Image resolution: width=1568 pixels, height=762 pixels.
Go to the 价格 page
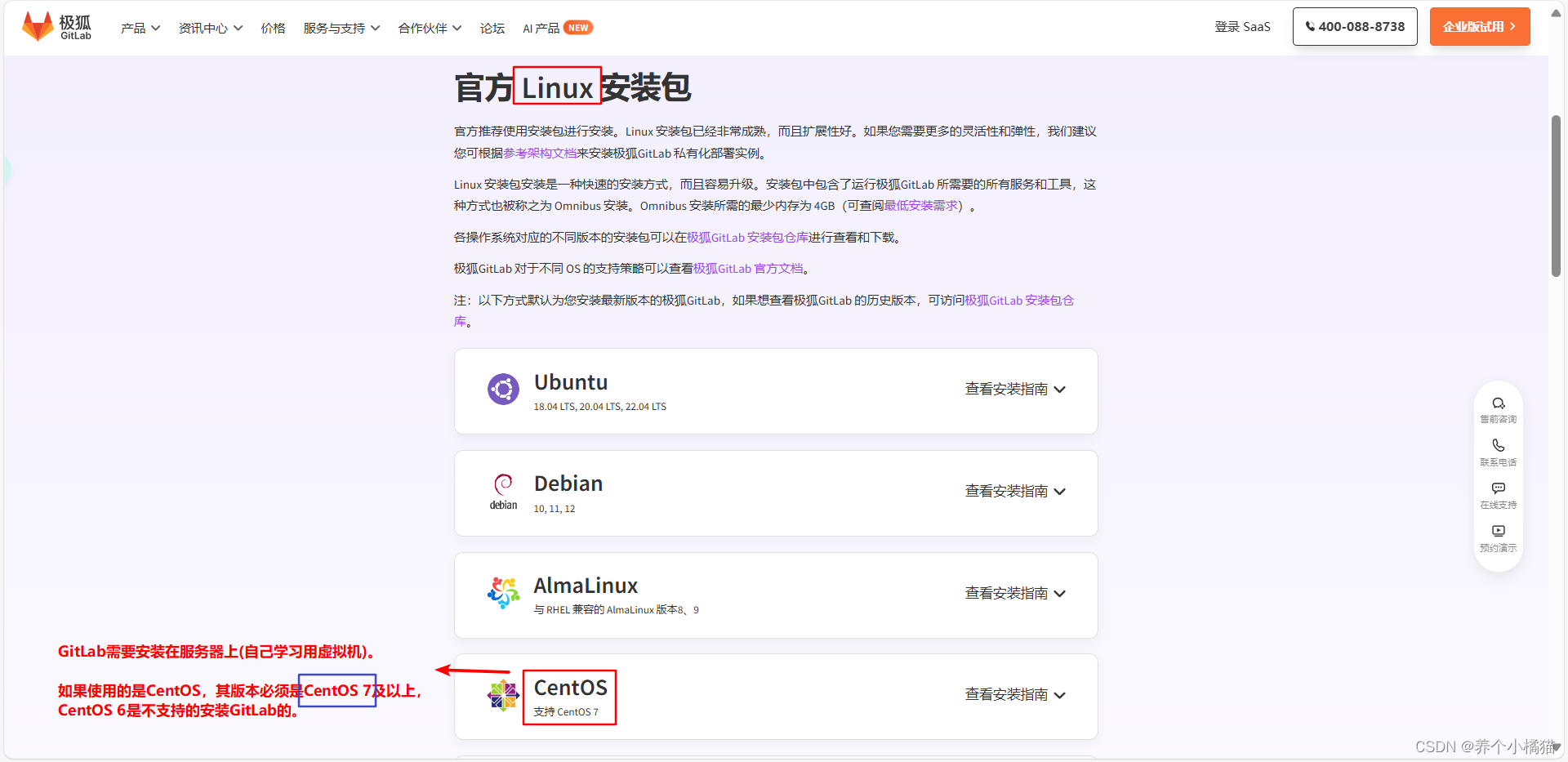273,28
